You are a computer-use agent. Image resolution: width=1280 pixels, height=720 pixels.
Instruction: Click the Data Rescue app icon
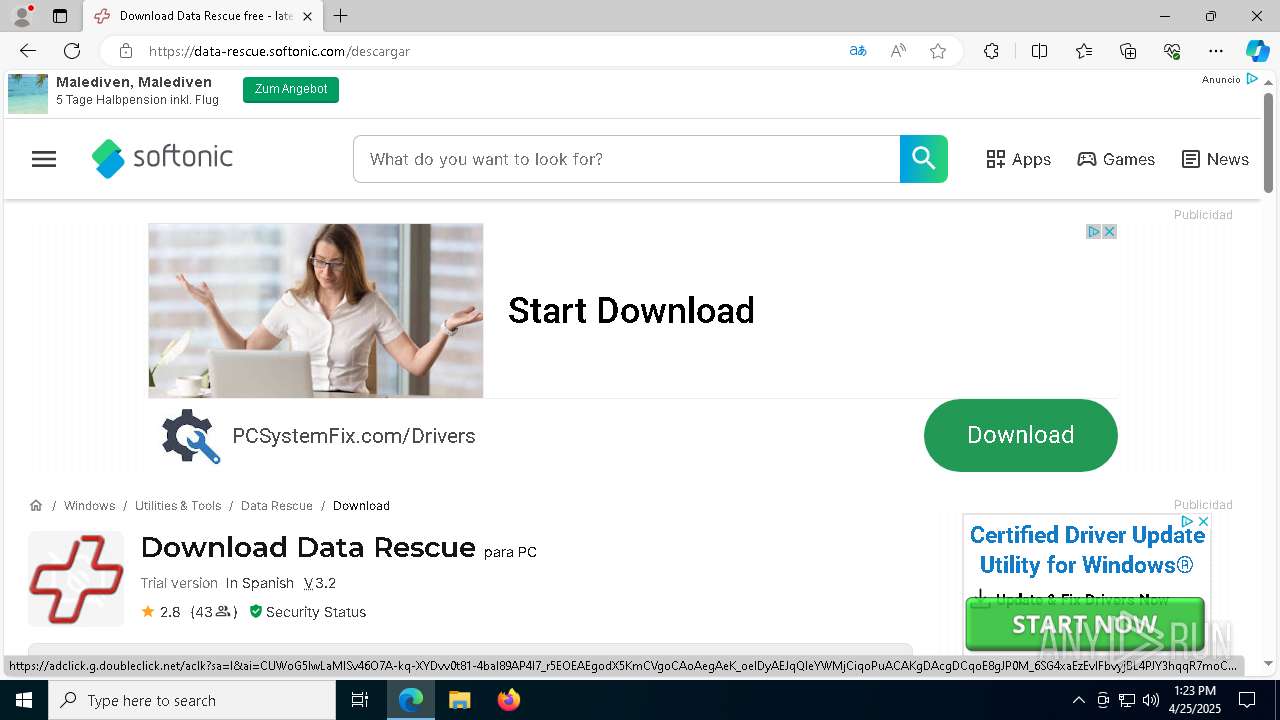click(76, 579)
